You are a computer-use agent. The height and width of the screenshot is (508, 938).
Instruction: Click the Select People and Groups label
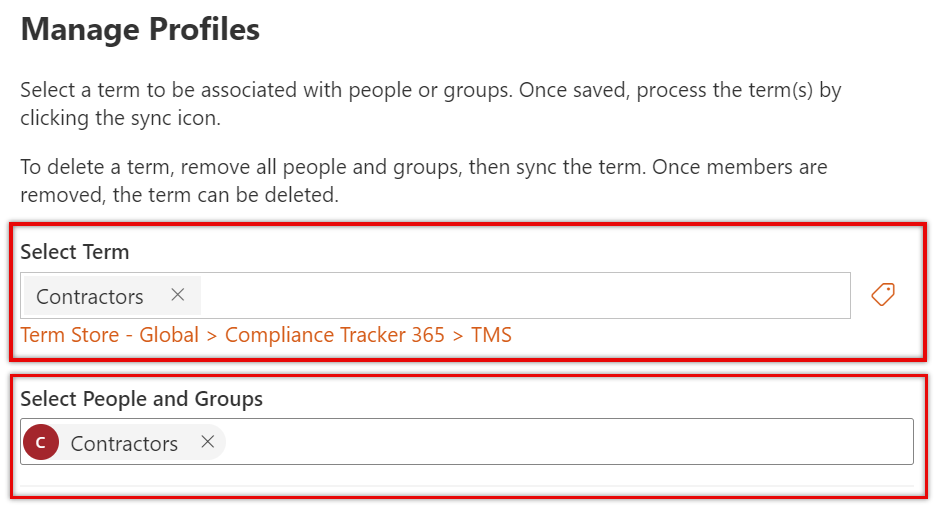pyautogui.click(x=142, y=399)
